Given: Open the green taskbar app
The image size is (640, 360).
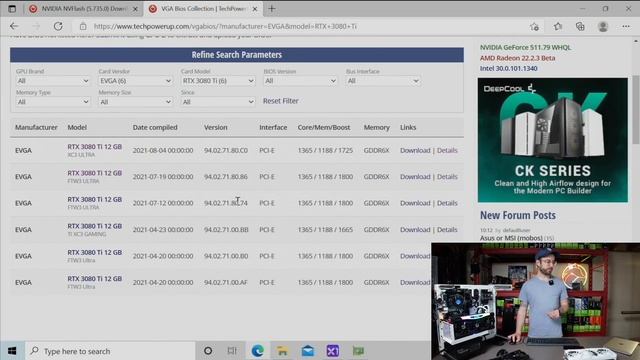Looking at the screenshot, I should click(x=358, y=351).
